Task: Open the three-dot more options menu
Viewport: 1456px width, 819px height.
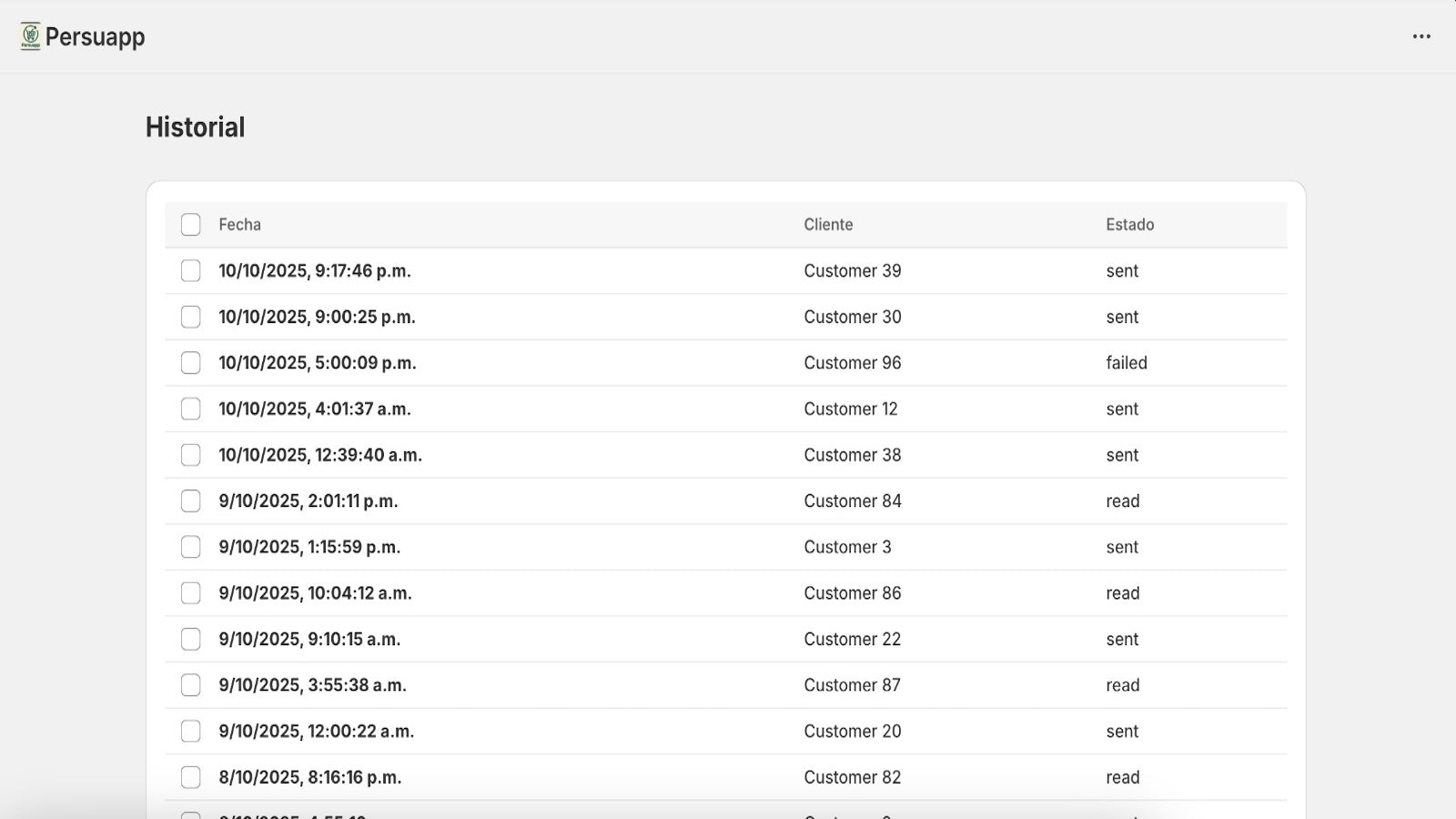Action: coord(1421,36)
